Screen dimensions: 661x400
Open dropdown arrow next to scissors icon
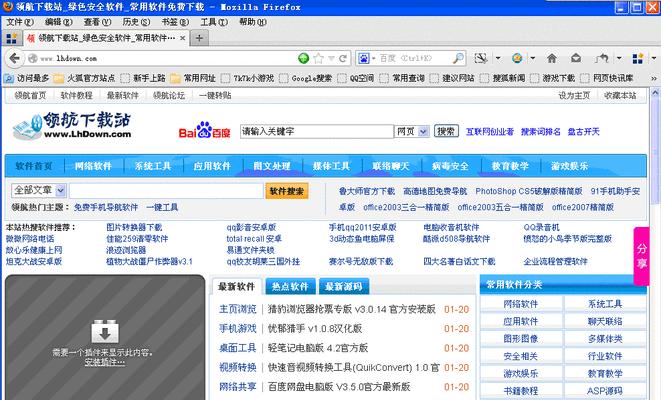pyautogui.click(x=498, y=58)
